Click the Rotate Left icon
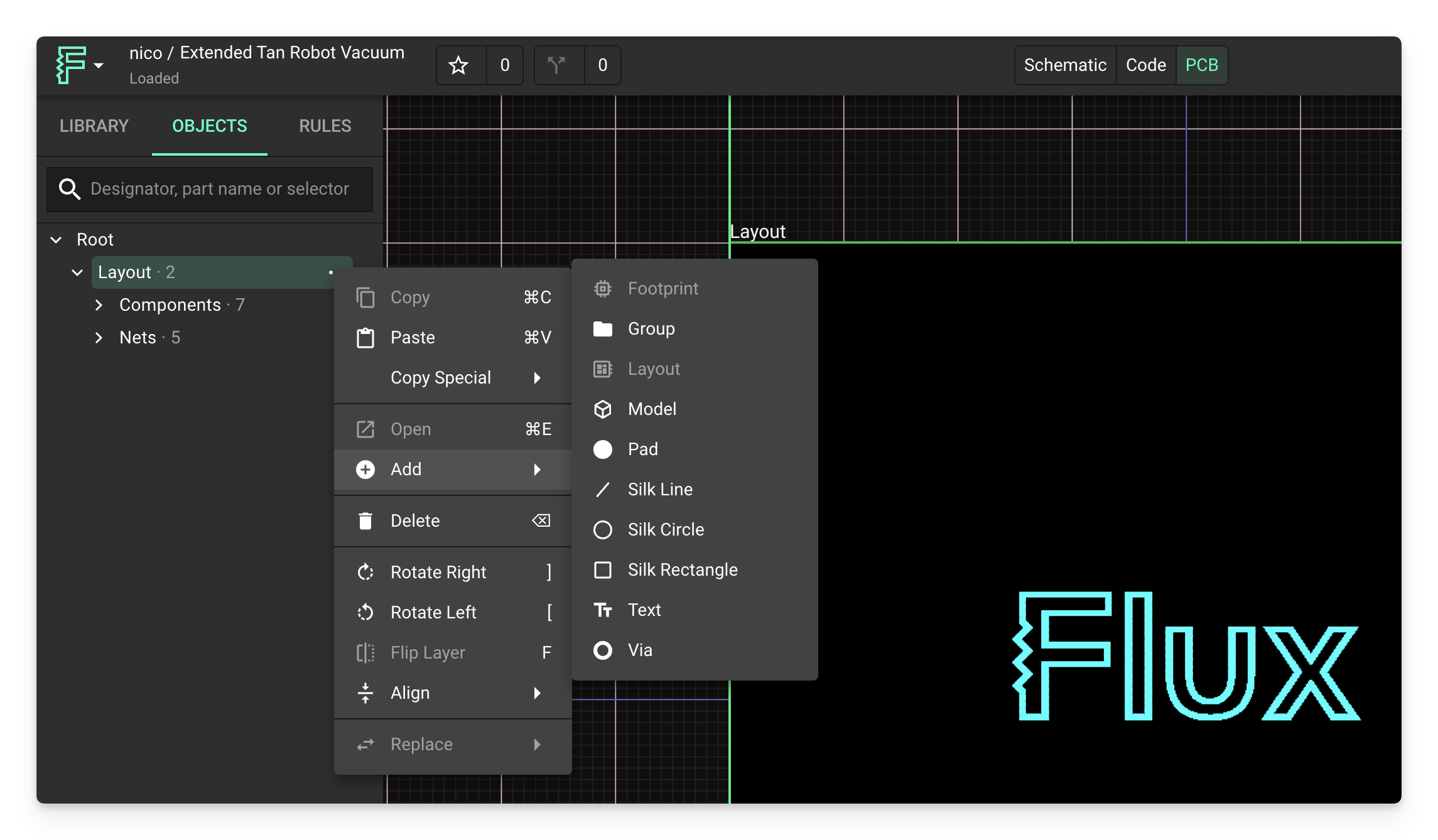The height and width of the screenshot is (840, 1438). [365, 613]
